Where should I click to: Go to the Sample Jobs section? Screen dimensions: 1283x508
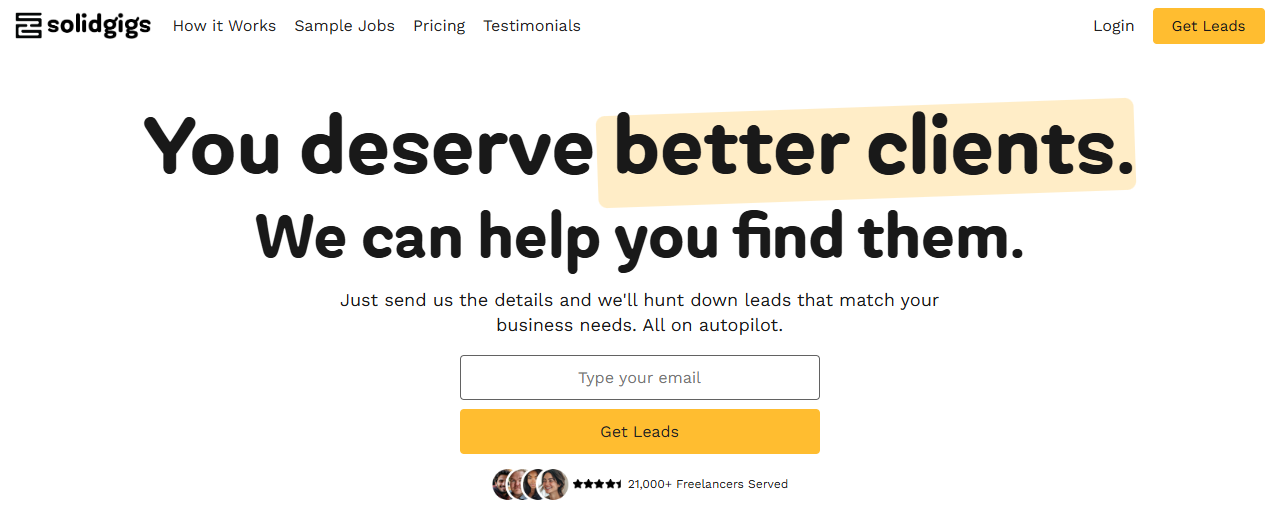click(x=344, y=26)
